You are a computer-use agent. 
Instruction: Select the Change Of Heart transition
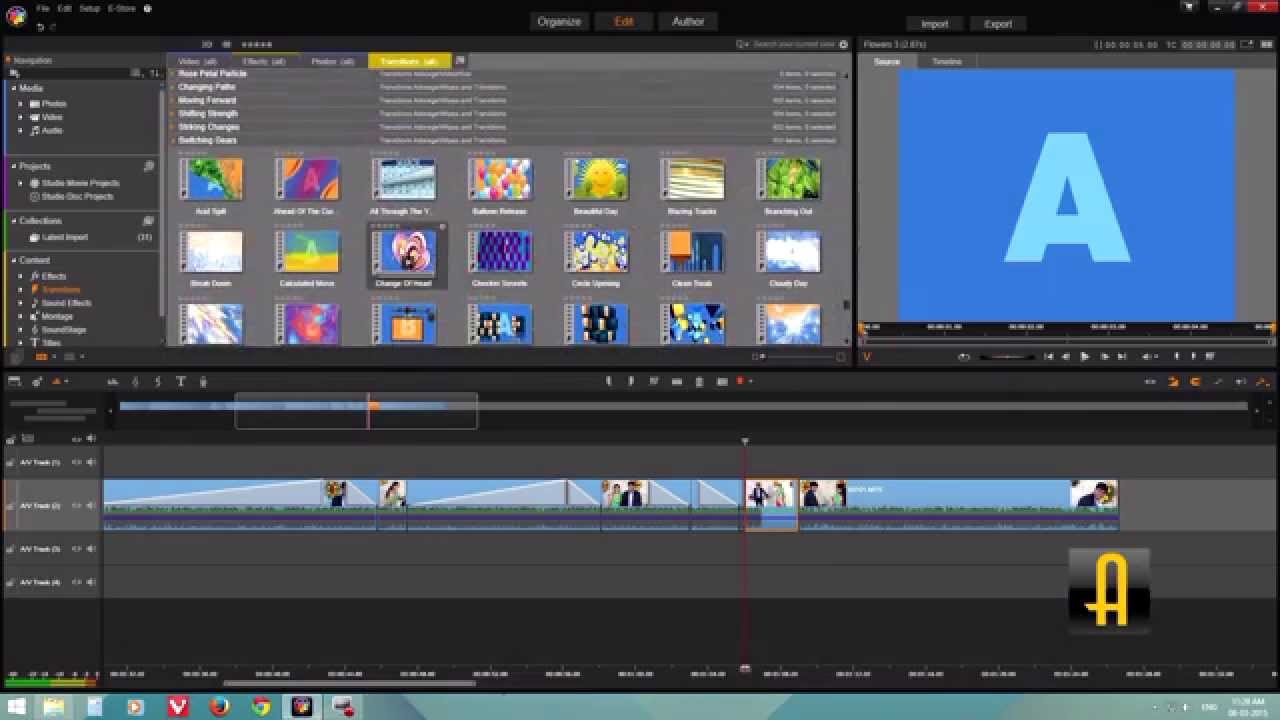(x=404, y=252)
